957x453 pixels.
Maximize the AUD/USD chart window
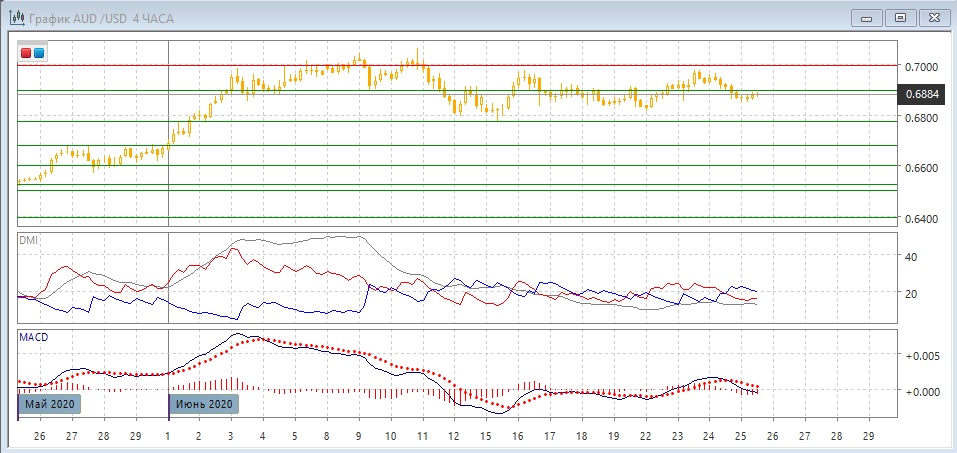[900, 18]
